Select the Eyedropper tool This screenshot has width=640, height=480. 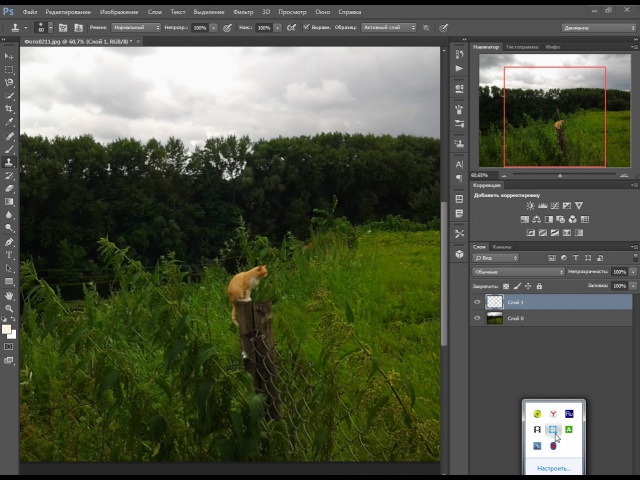9,122
